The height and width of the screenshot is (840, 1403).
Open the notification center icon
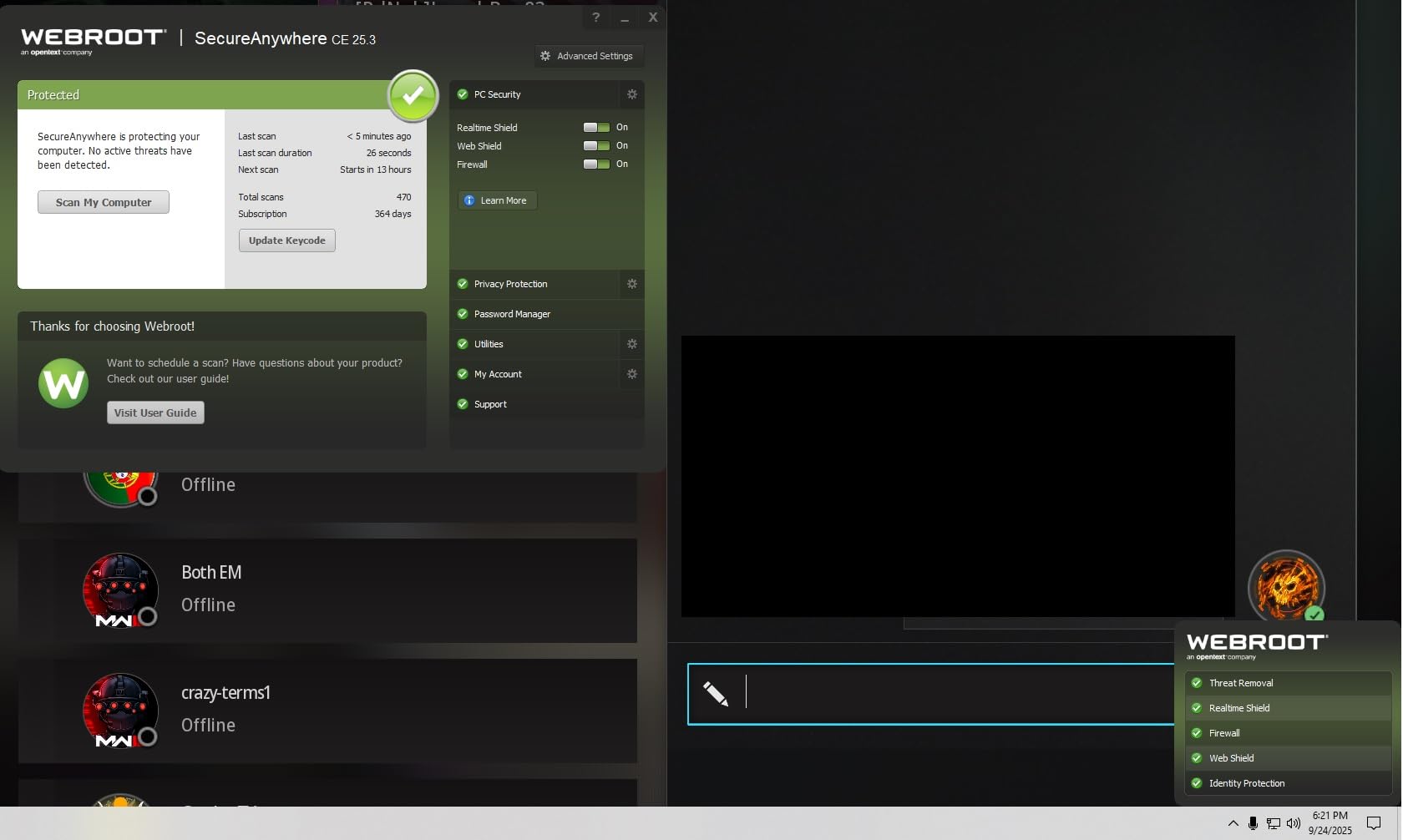1373,823
